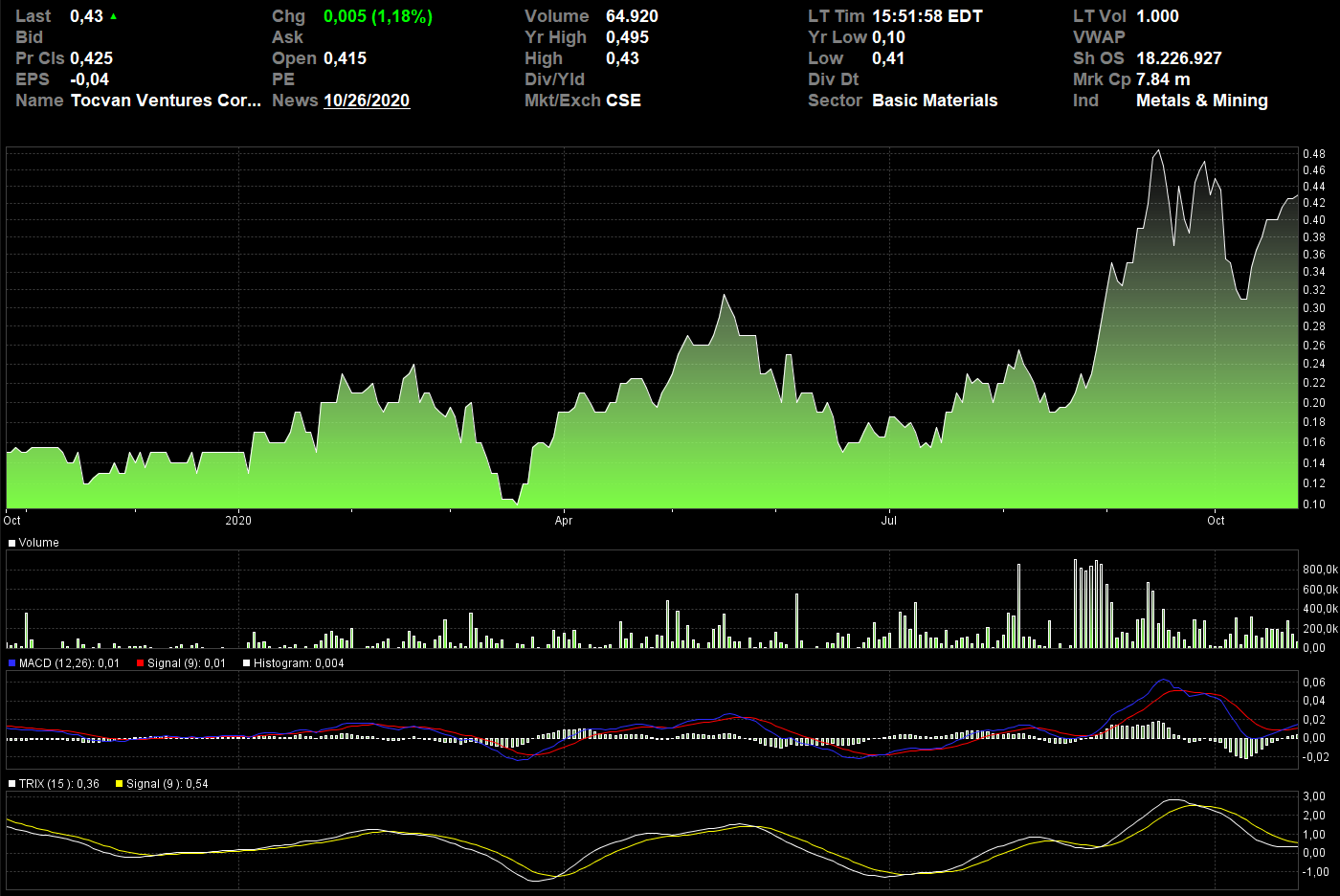The width and height of the screenshot is (1340, 896).
Task: Click the last trade time 15:51:58 EDT
Action: click(x=927, y=16)
